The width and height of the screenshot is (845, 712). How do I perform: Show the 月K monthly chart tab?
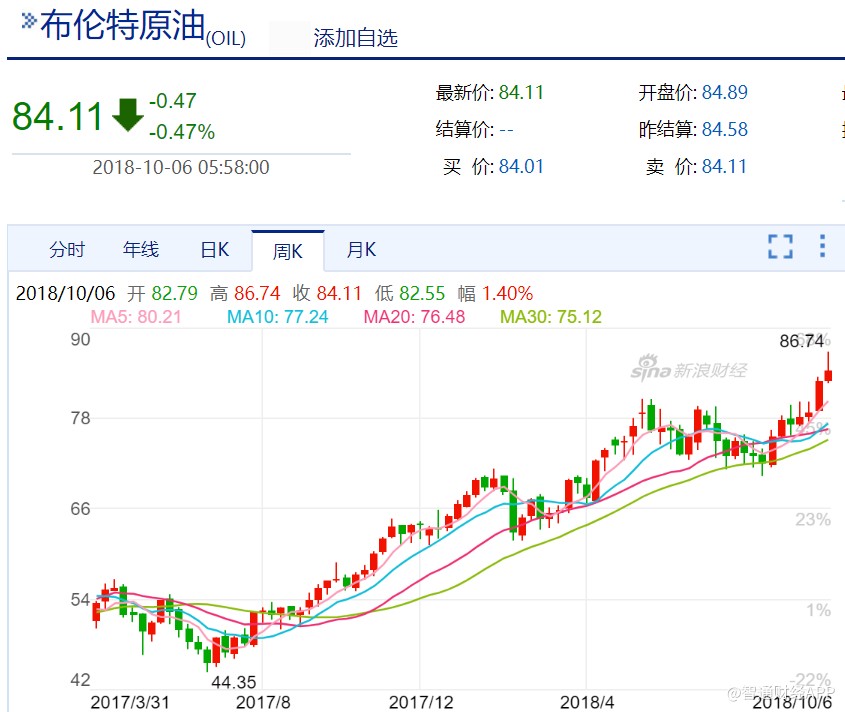361,250
